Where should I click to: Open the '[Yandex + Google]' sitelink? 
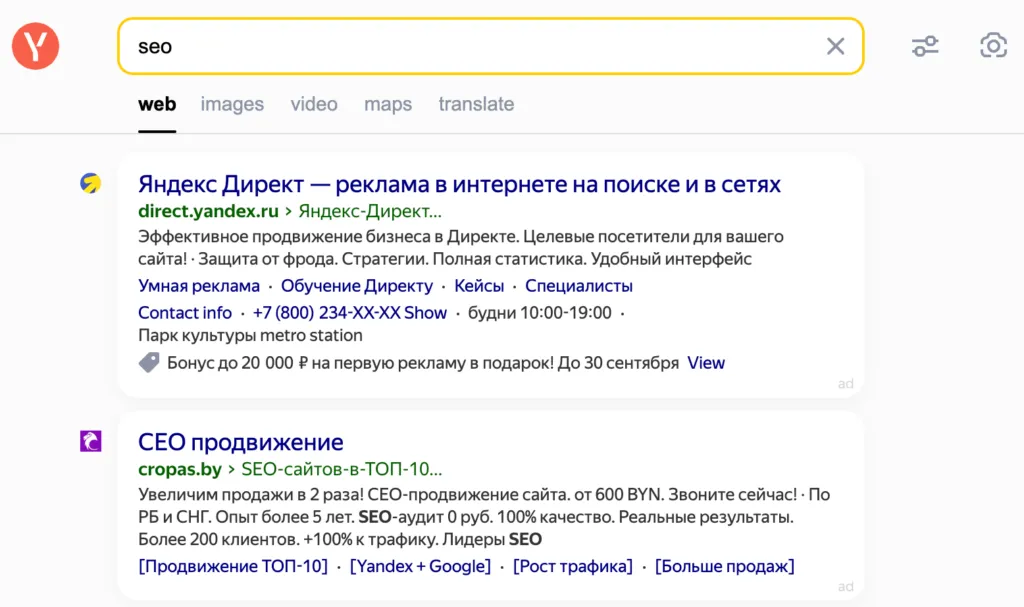coord(420,566)
